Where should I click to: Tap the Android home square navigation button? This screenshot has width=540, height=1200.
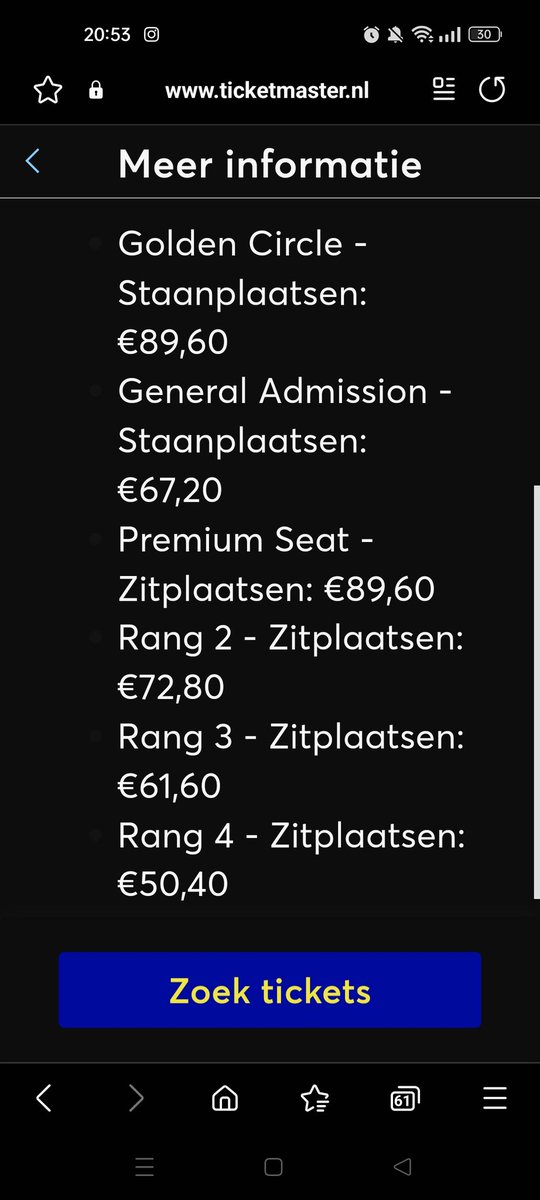tap(273, 1166)
